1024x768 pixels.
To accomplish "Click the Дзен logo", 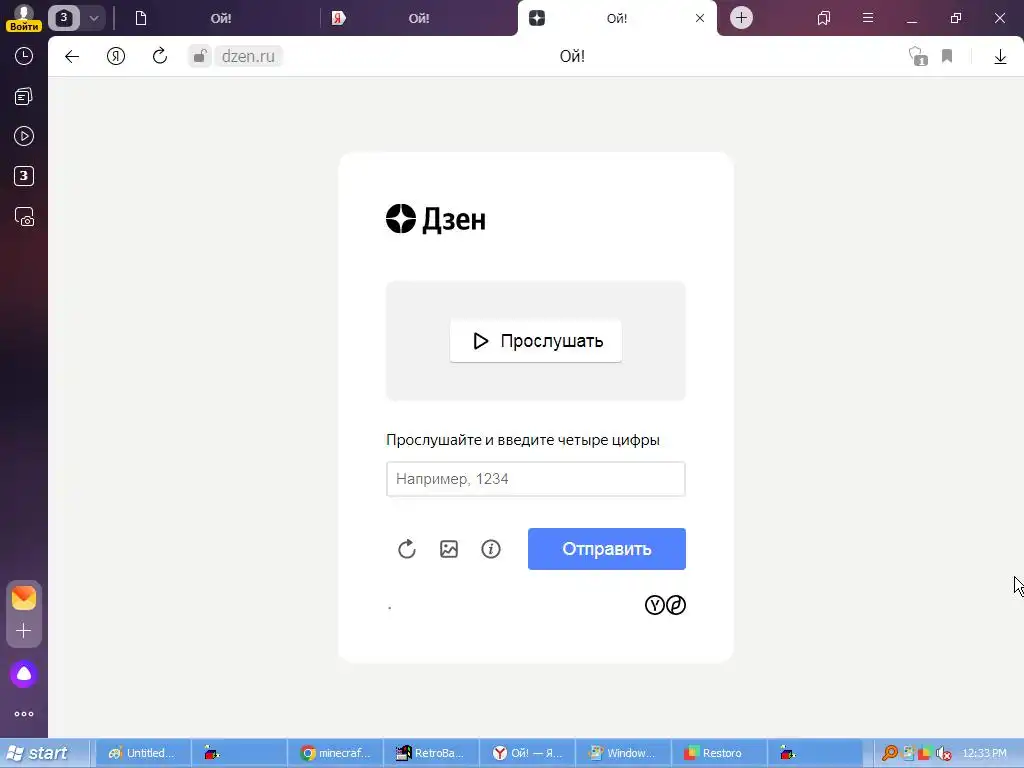I will click(x=436, y=219).
